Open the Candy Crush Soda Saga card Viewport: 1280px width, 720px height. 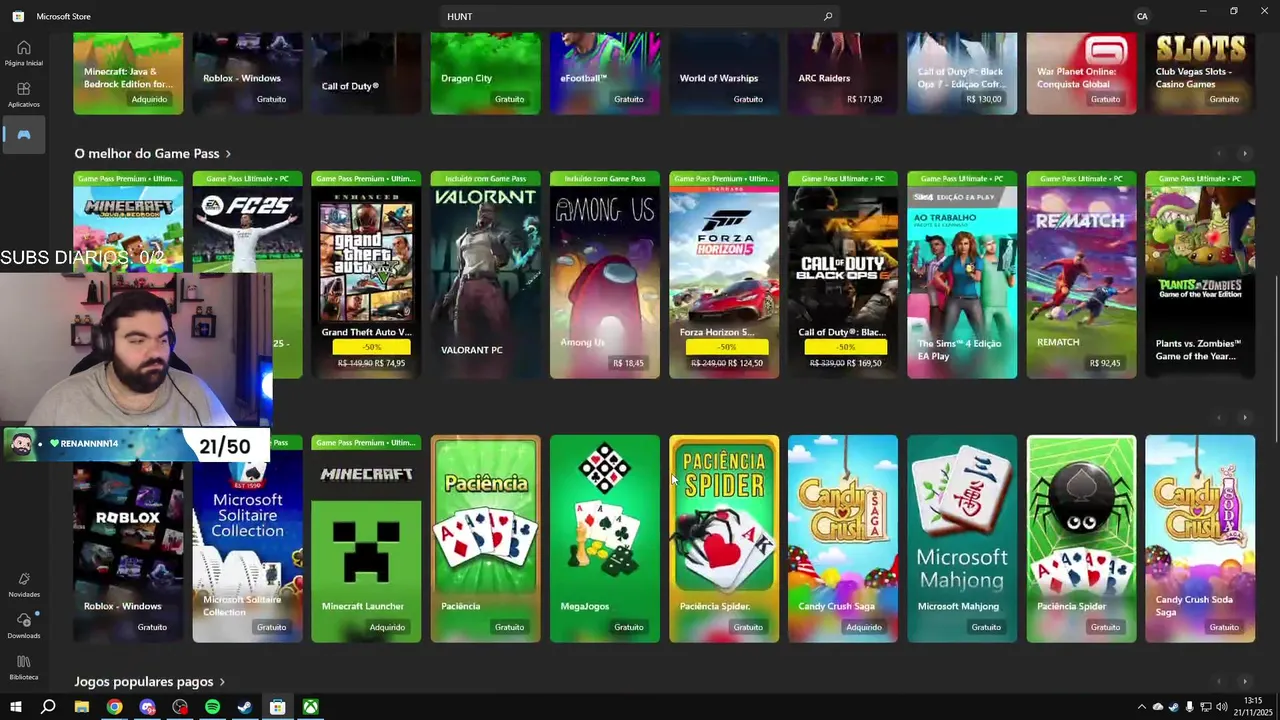click(1200, 538)
